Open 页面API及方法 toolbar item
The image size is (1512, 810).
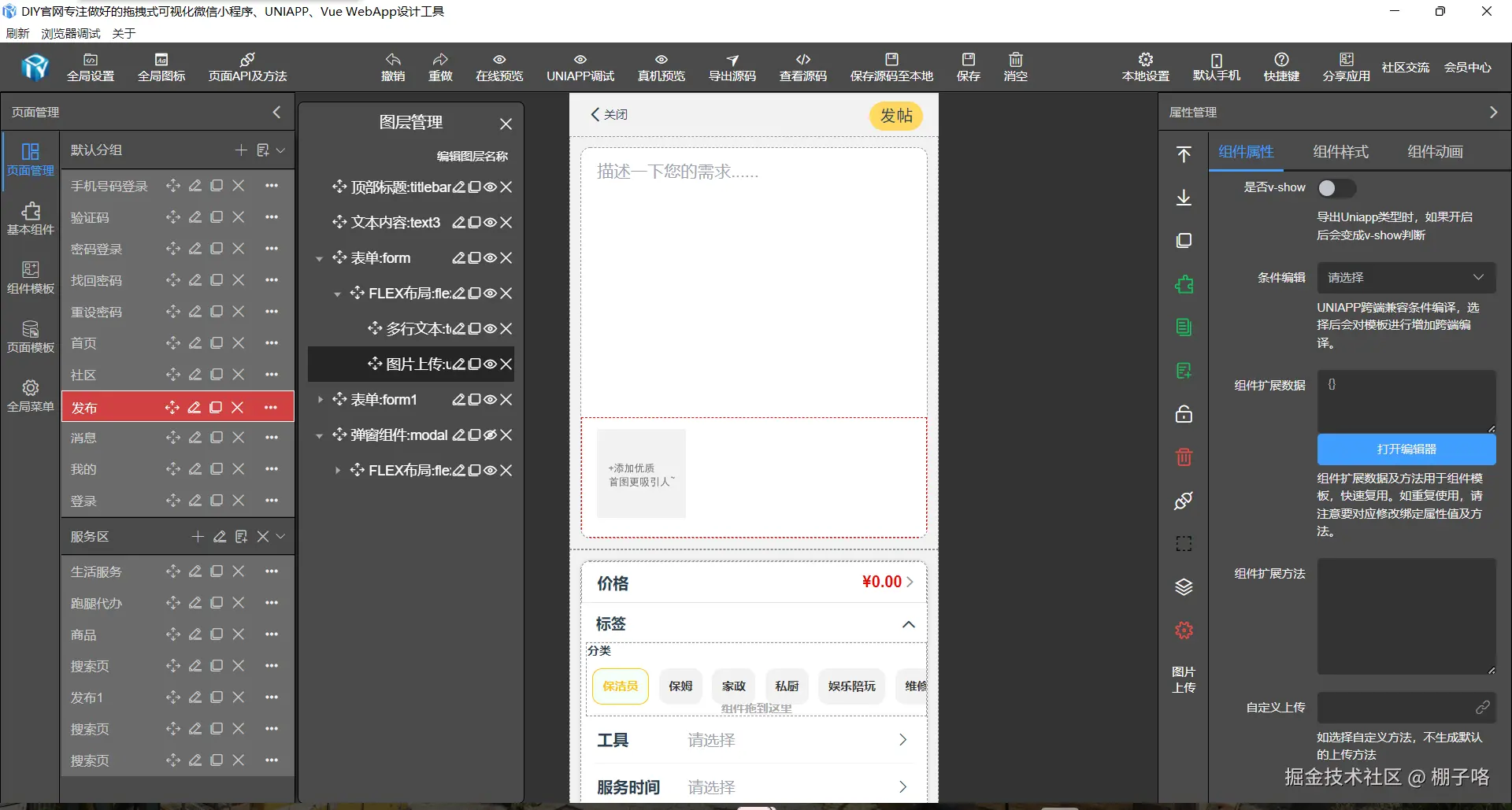pyautogui.click(x=247, y=68)
